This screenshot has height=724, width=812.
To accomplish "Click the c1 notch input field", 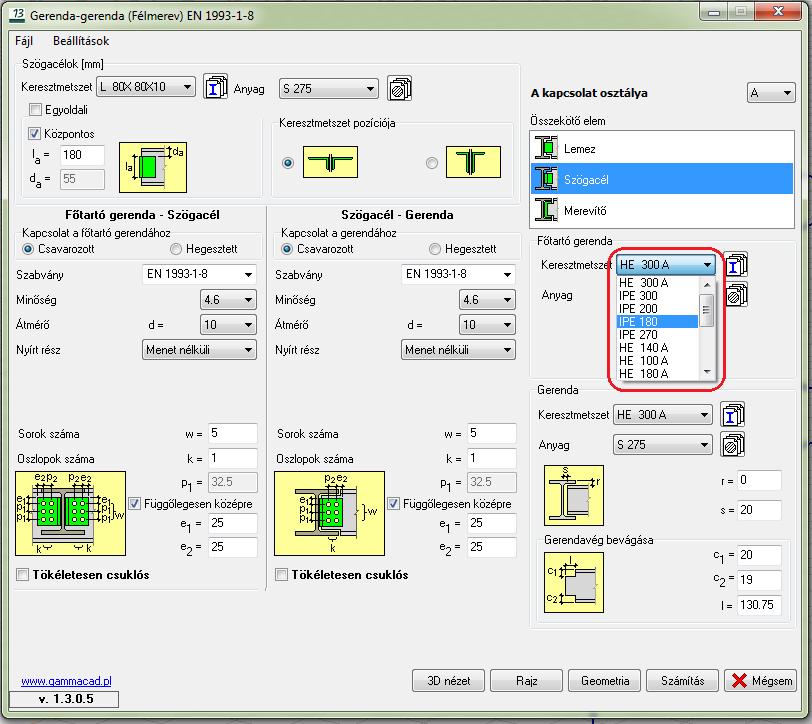I will 759,555.
